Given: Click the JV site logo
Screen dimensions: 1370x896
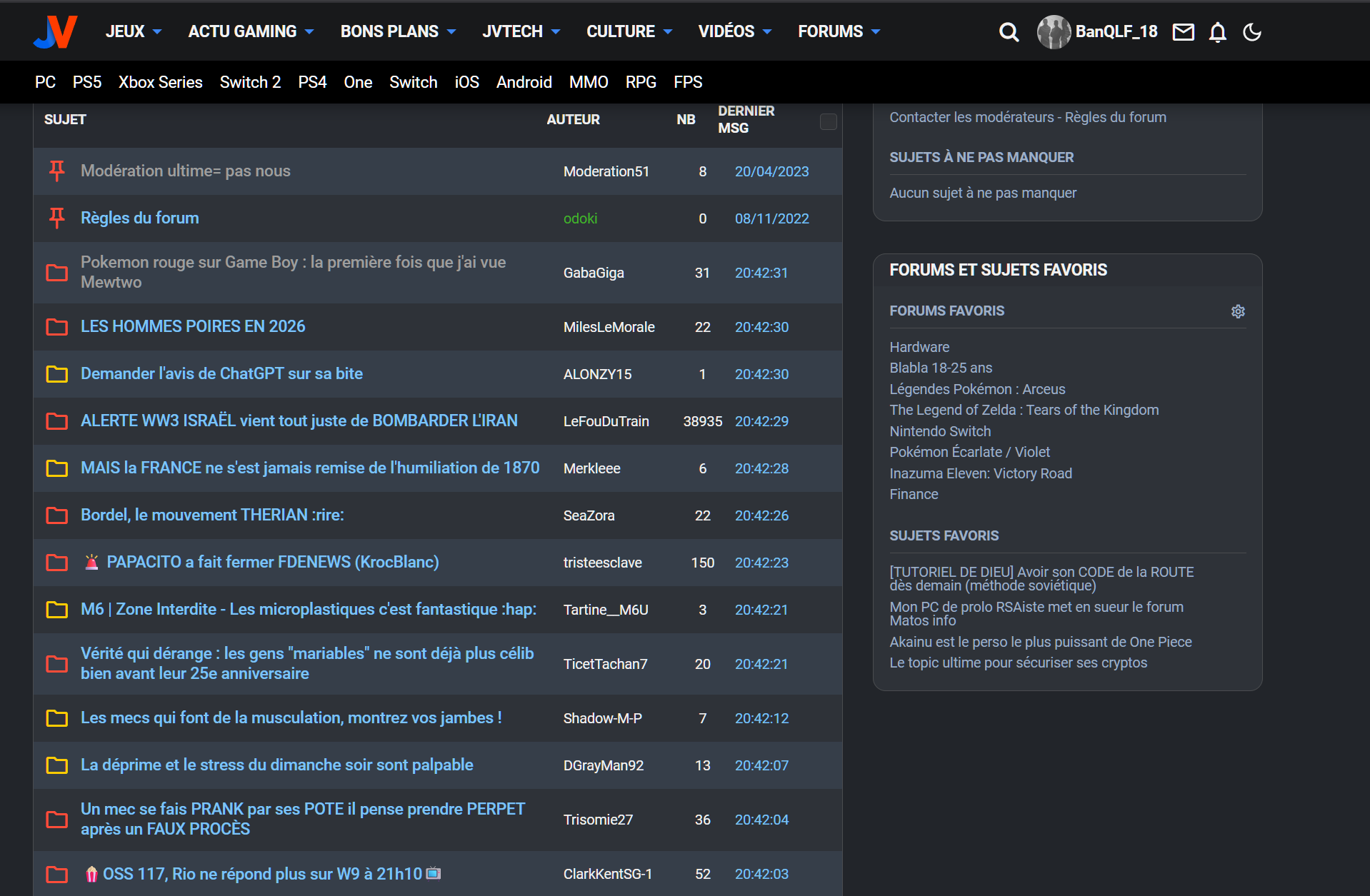Looking at the screenshot, I should point(55,31).
